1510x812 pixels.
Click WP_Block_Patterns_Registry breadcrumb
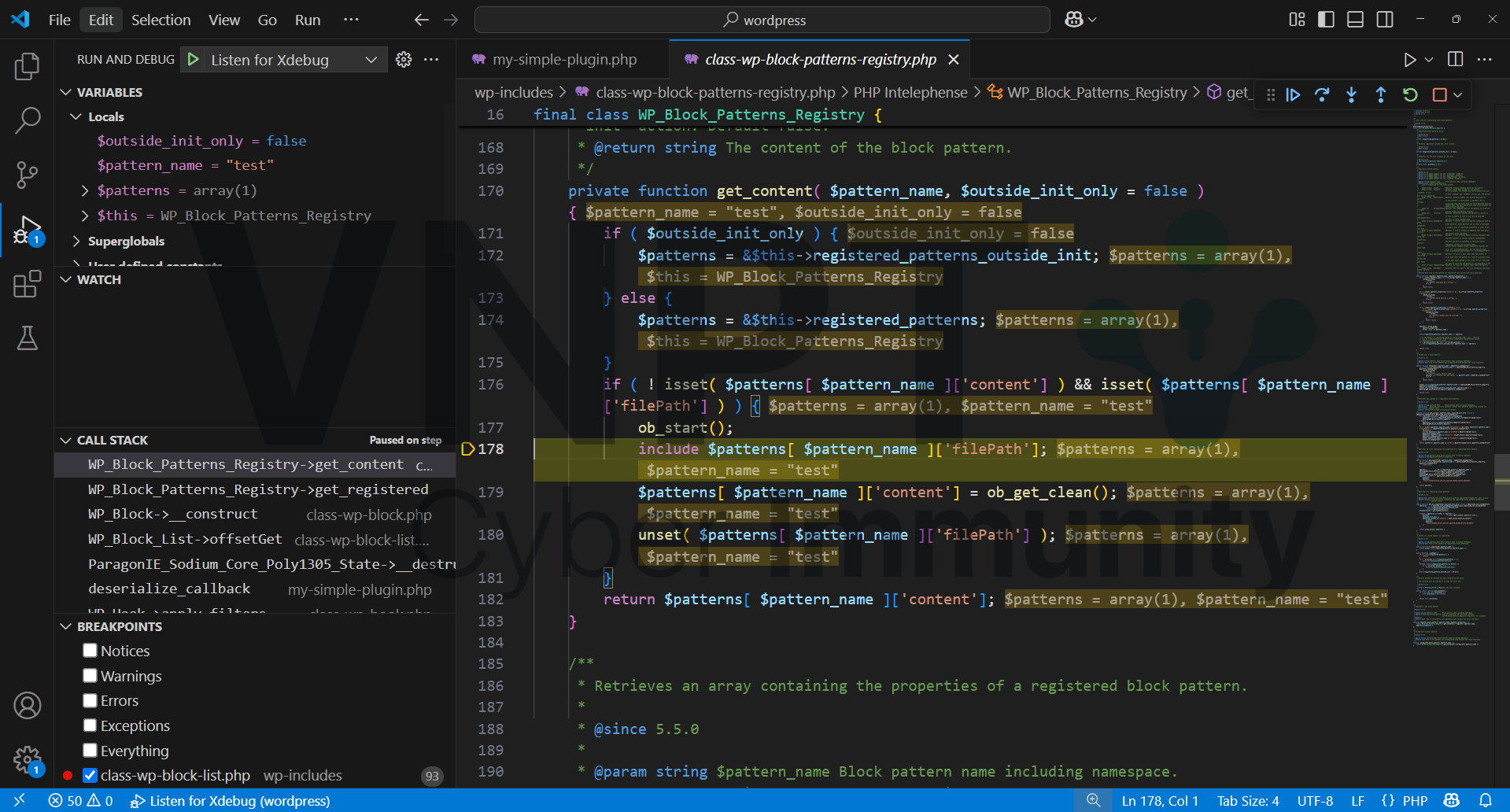pyautogui.click(x=1096, y=93)
